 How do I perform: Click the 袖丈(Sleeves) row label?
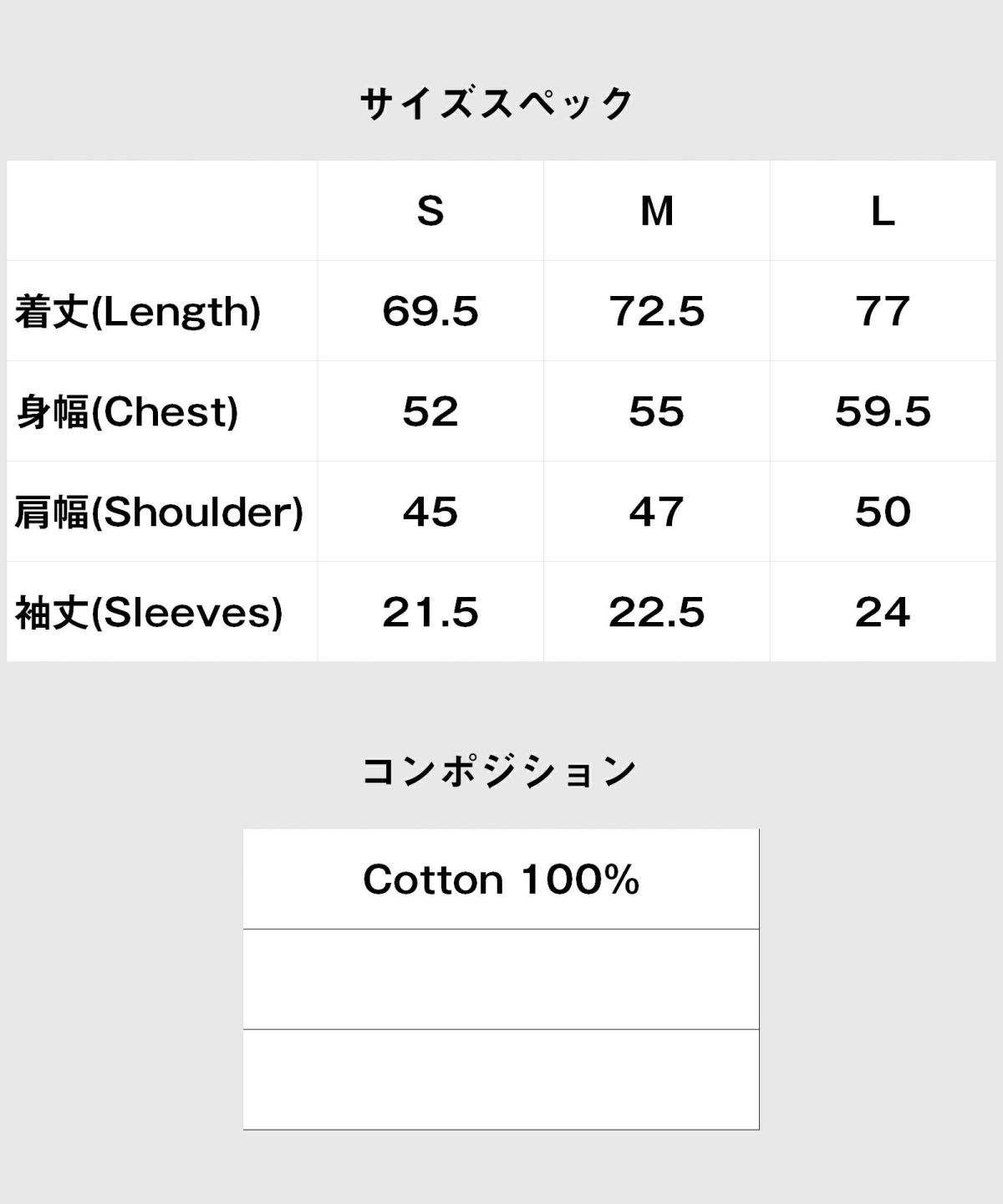click(x=149, y=613)
